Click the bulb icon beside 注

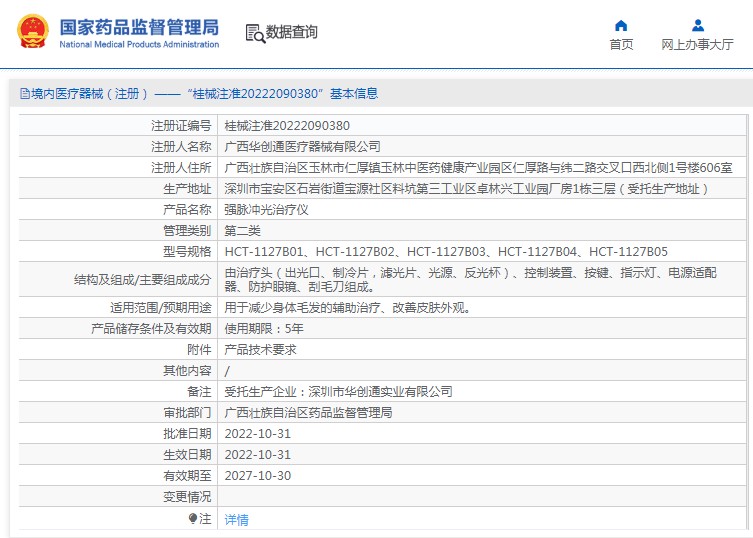click(193, 518)
